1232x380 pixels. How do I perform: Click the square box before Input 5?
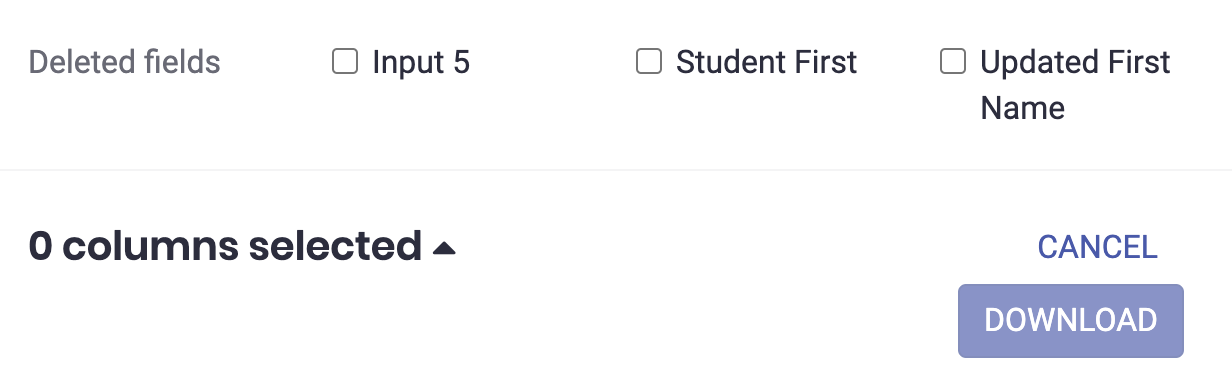pyautogui.click(x=345, y=63)
